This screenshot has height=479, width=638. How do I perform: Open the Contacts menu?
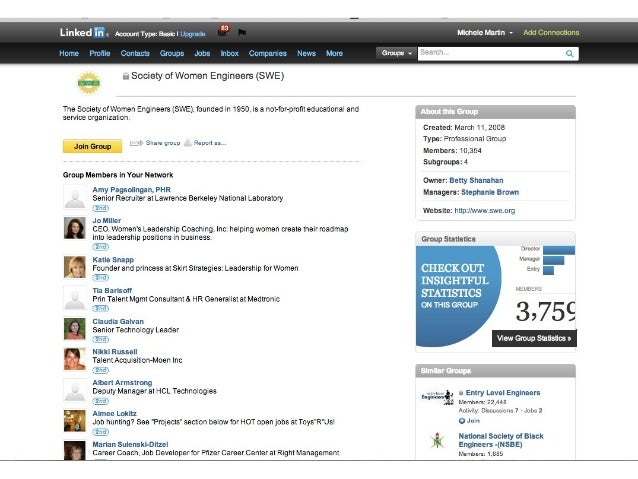tap(135, 53)
